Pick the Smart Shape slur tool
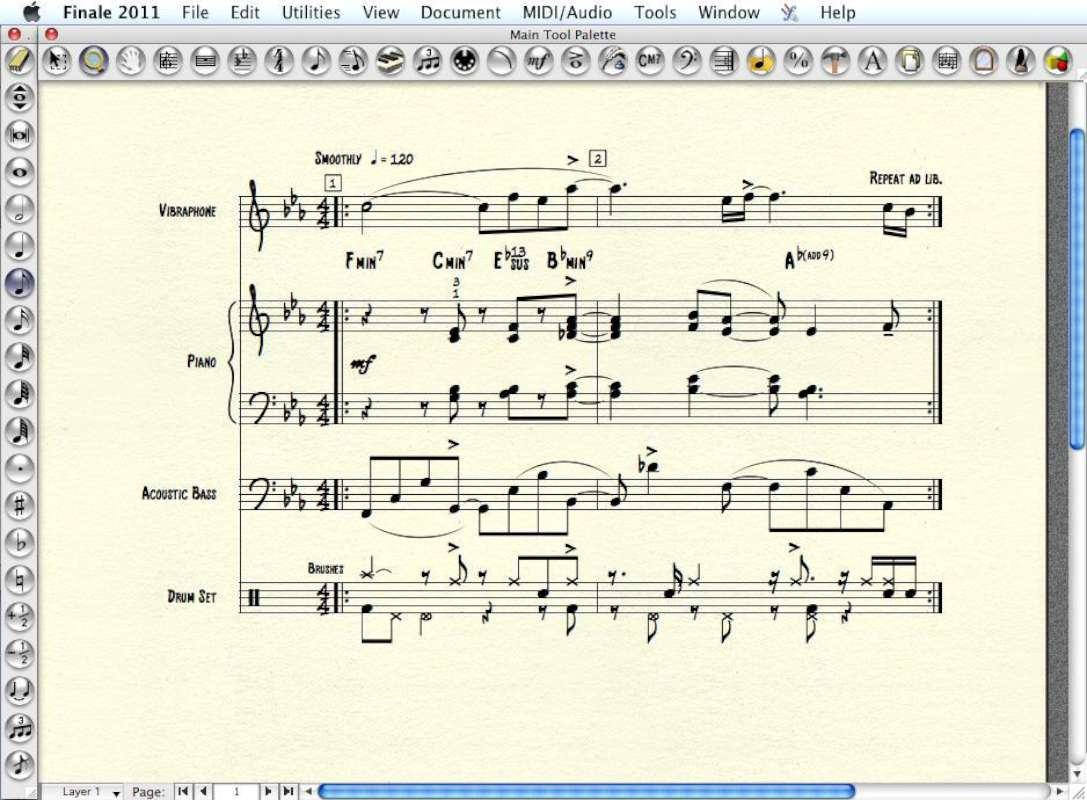The width and height of the screenshot is (1087, 800). [x=501, y=60]
